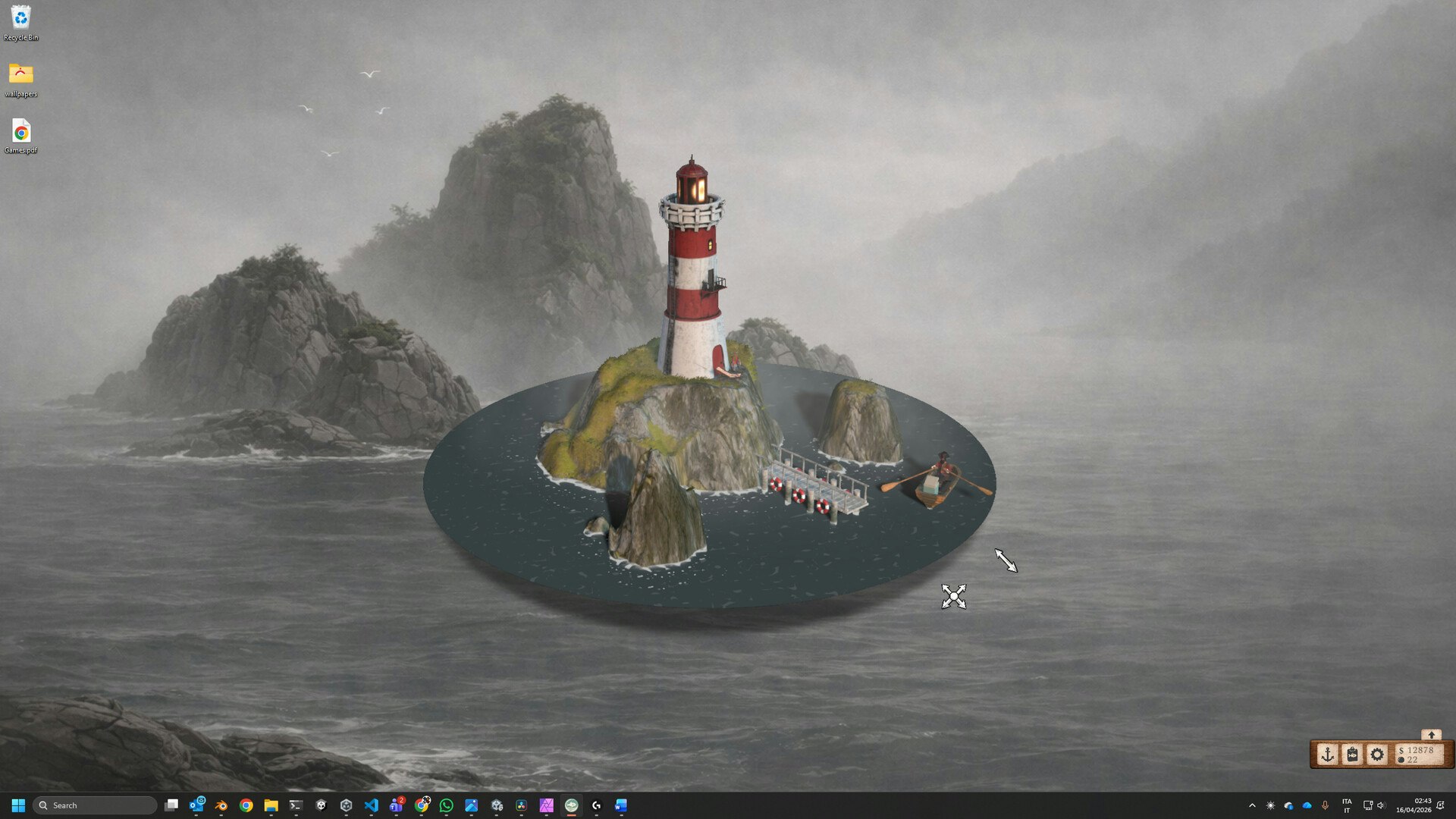Collapse the game panel with the arrow tab

coord(1431,735)
